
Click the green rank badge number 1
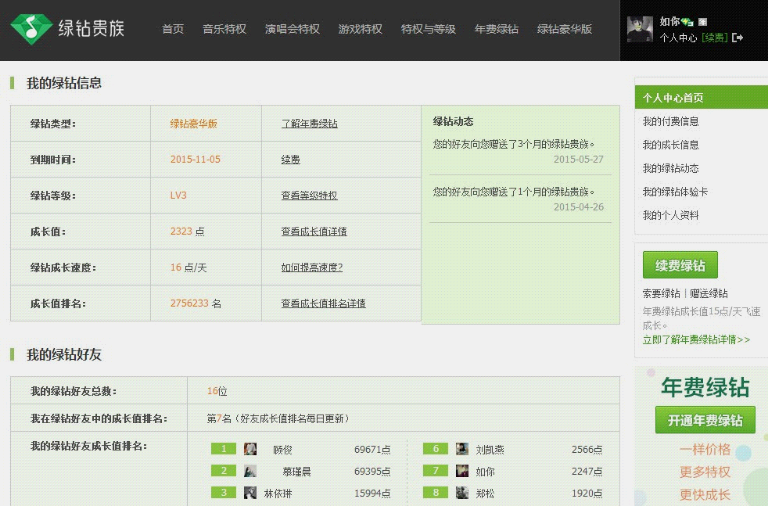click(223, 449)
